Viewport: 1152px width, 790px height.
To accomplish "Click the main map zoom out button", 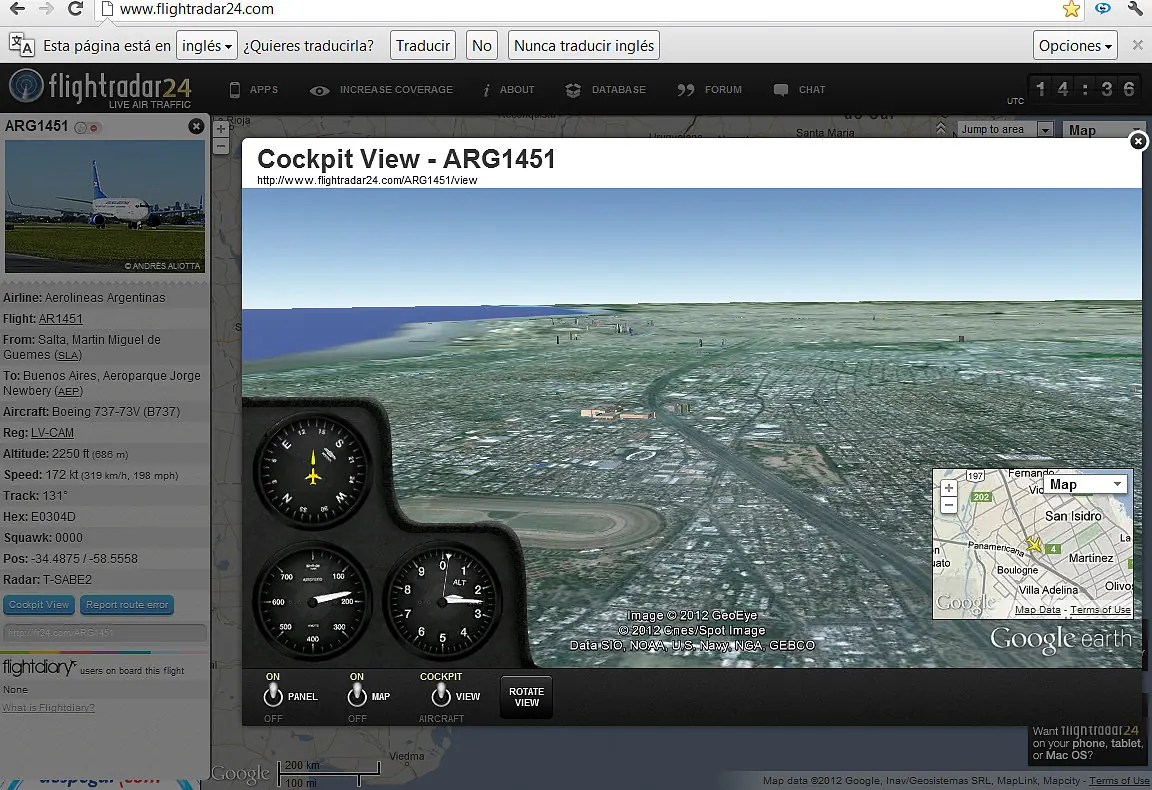I will tap(220, 146).
